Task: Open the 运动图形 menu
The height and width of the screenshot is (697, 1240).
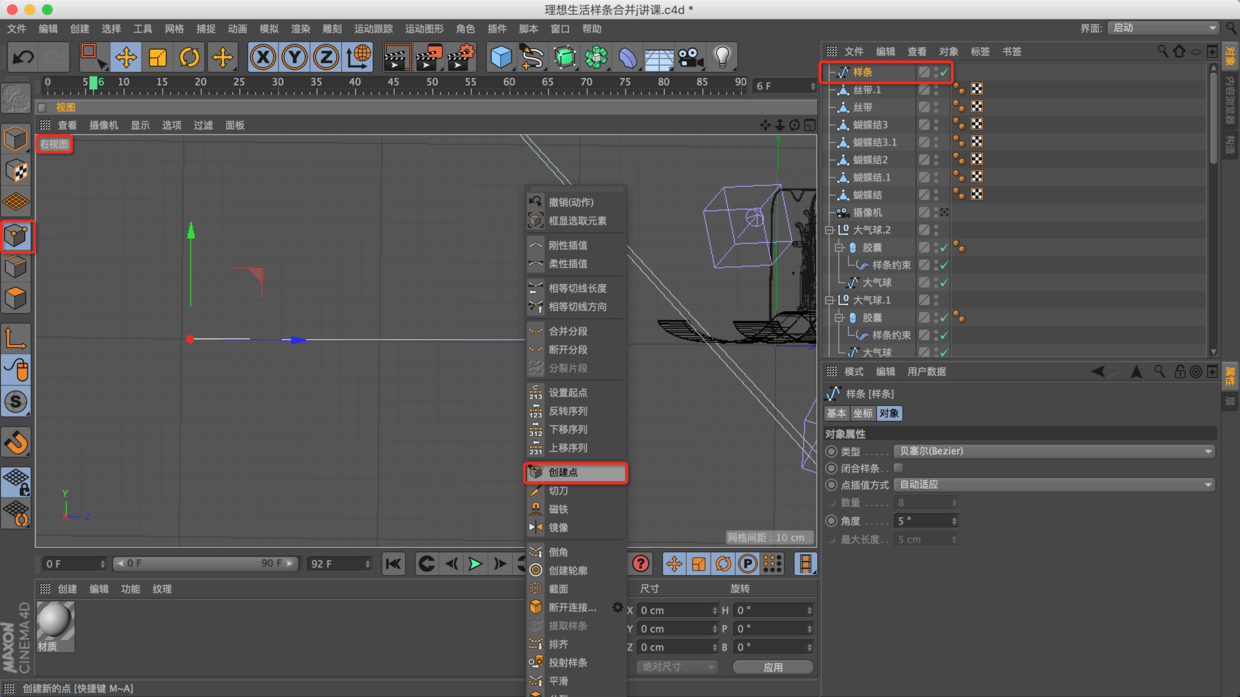Action: [x=424, y=29]
